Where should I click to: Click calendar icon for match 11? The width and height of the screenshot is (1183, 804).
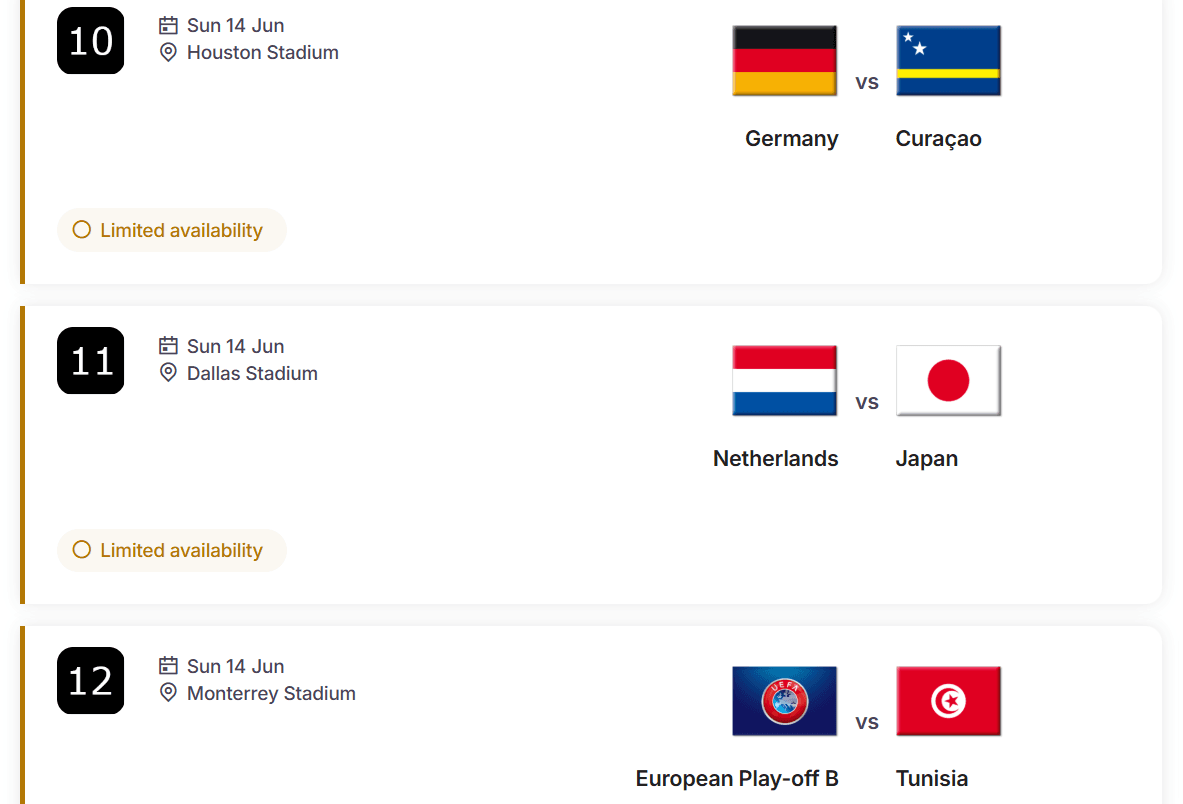click(x=168, y=346)
